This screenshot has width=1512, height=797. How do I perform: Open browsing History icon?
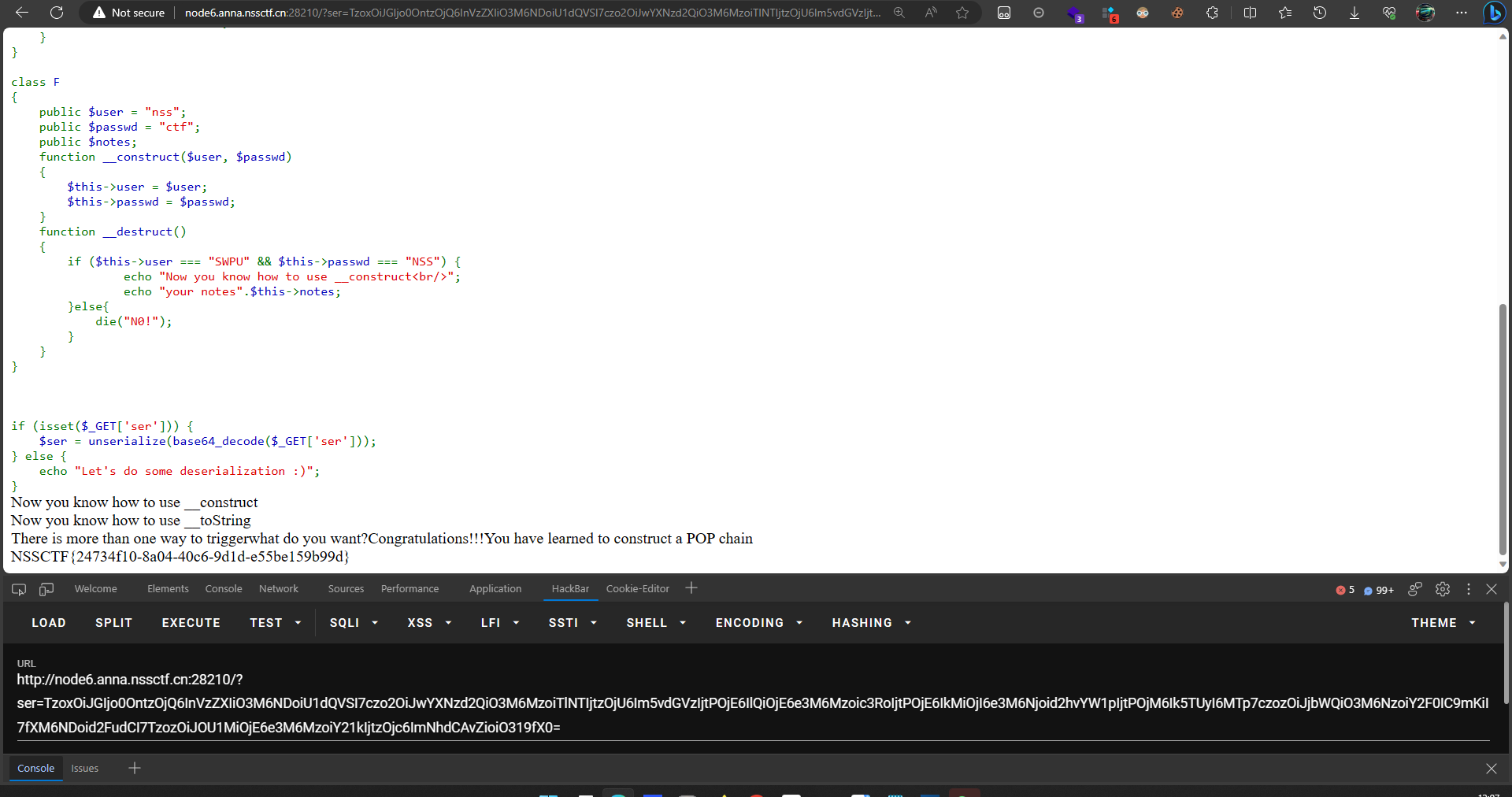click(x=1320, y=13)
